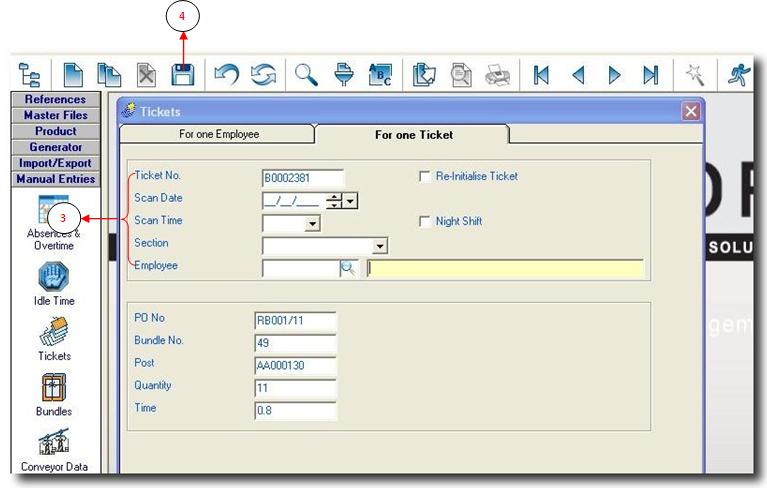
Task: Click the Ticket No. input field
Action: (x=302, y=178)
